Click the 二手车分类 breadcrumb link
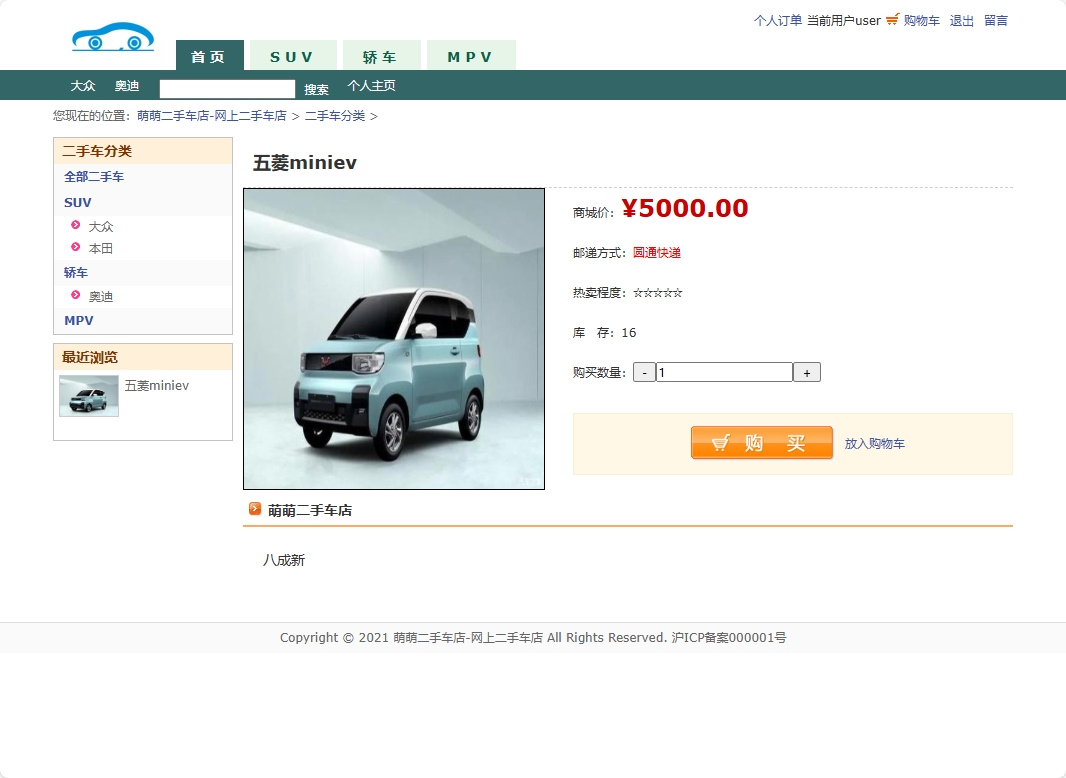Image resolution: width=1066 pixels, height=778 pixels. point(334,116)
